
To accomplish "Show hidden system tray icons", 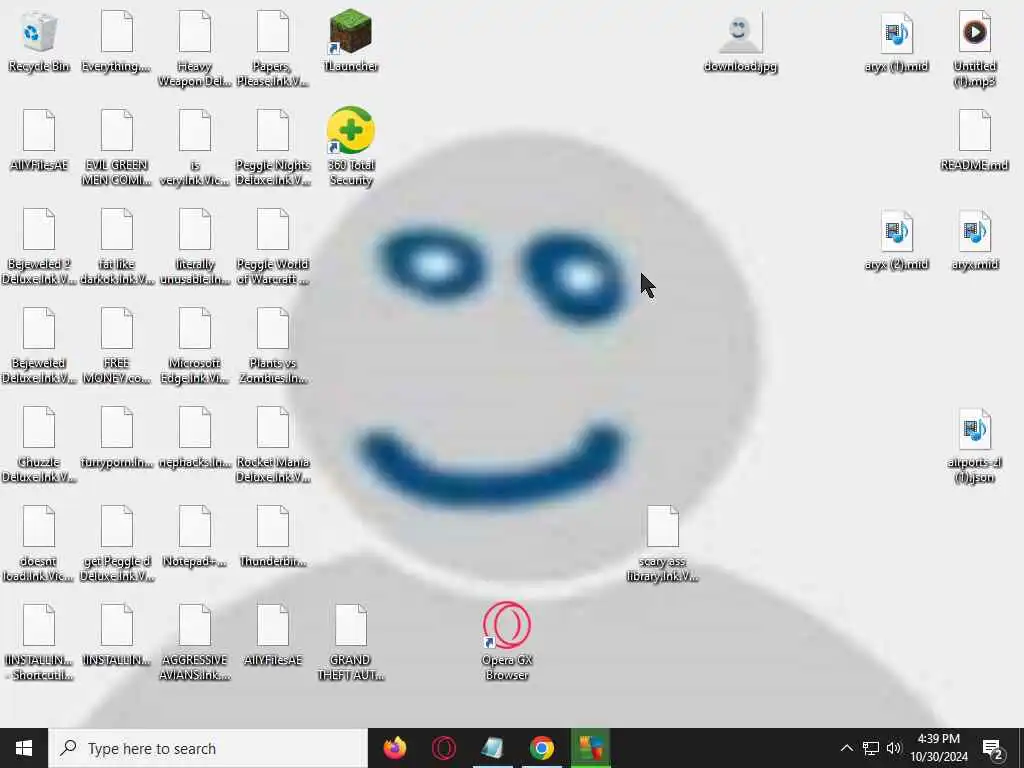I will tap(846, 748).
